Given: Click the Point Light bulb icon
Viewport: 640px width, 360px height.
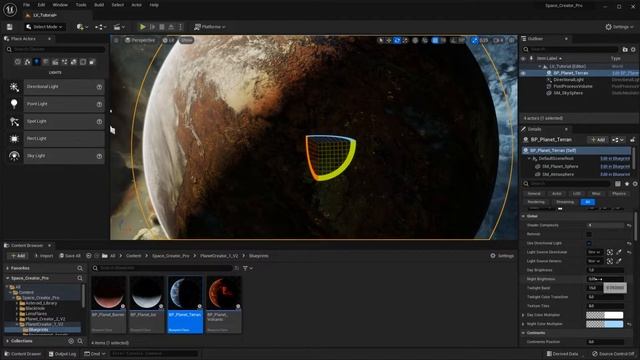Looking at the screenshot, I should (14, 104).
